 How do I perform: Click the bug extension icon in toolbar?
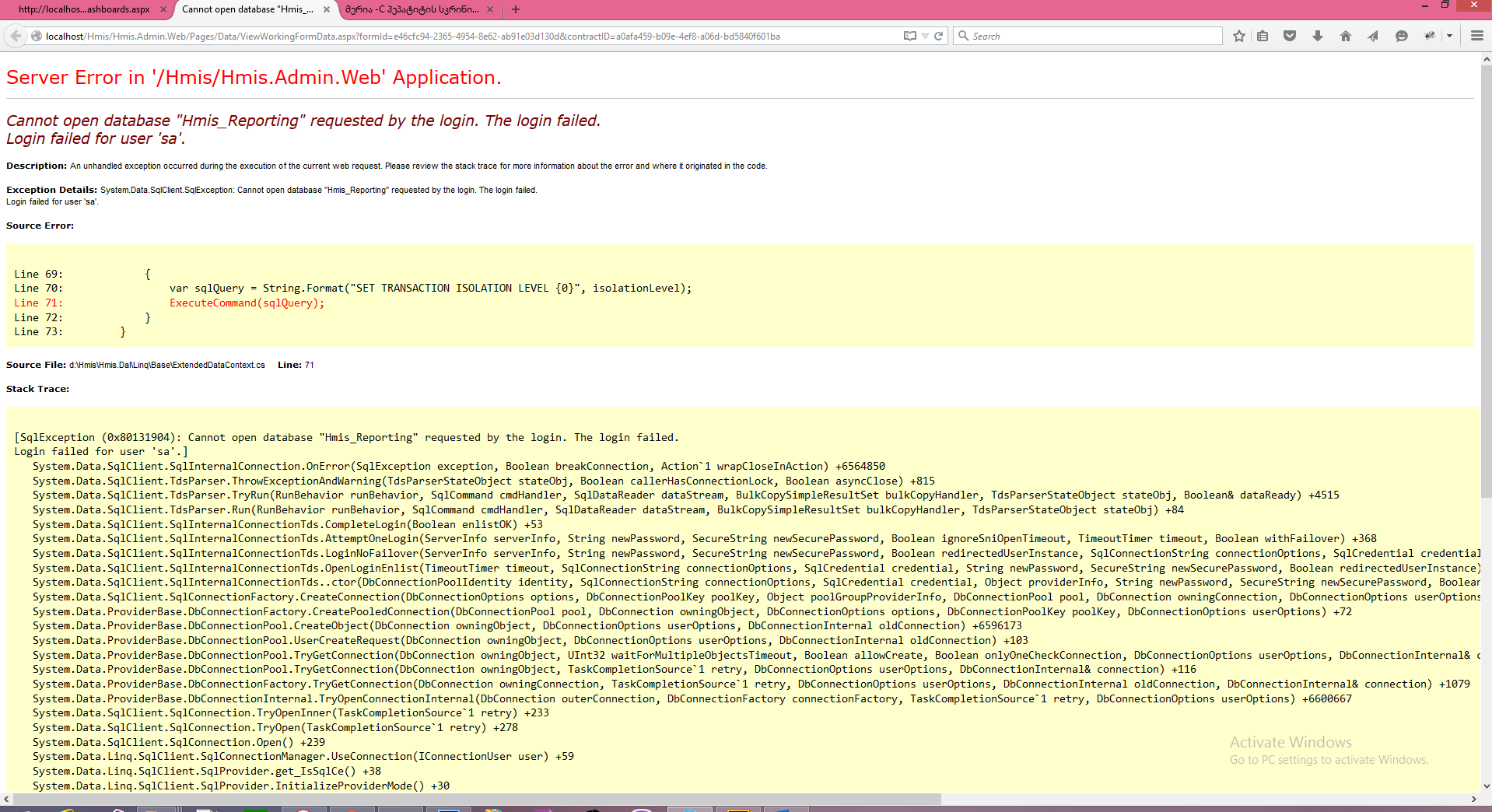coord(1430,36)
